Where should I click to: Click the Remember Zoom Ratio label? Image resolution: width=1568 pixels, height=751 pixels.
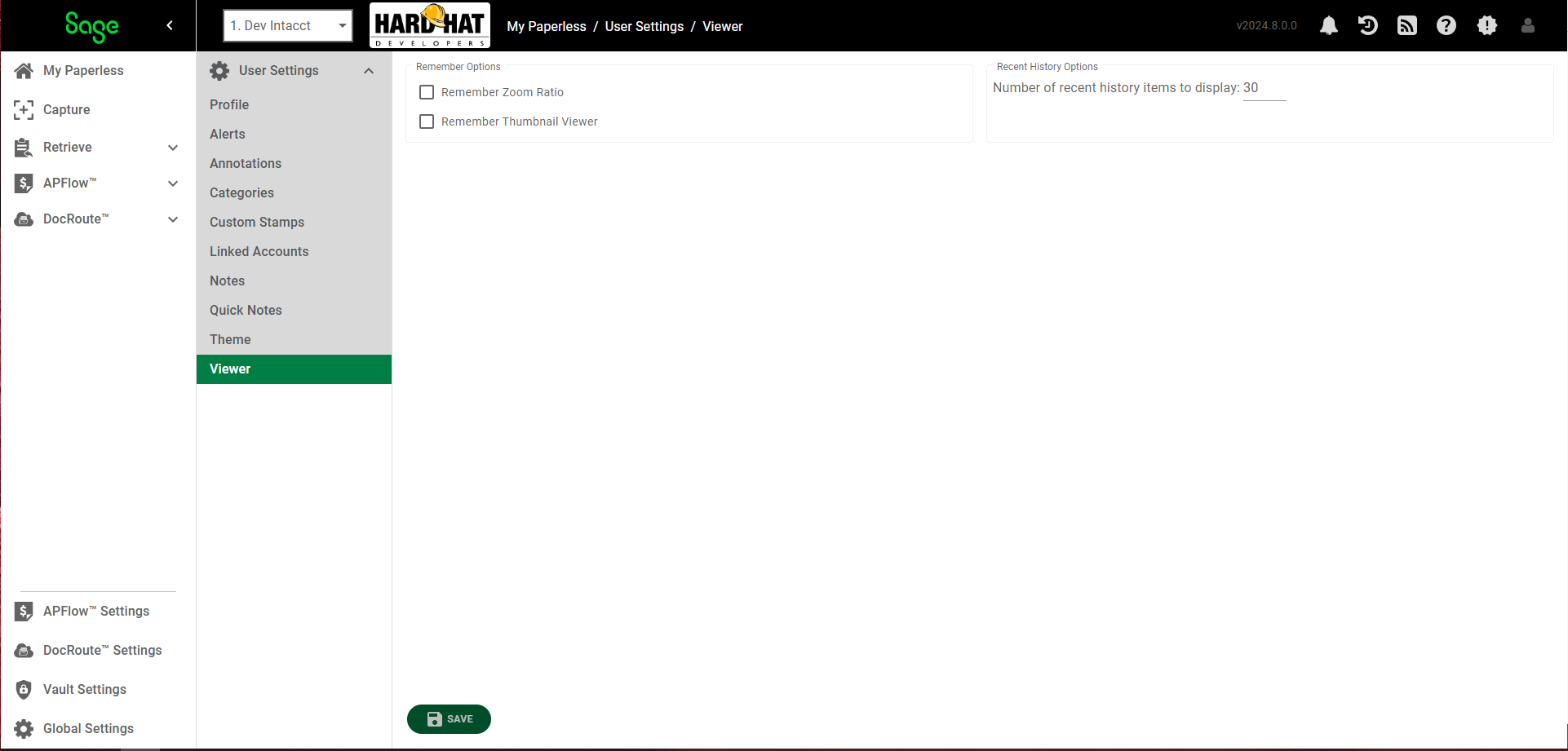[x=503, y=92]
